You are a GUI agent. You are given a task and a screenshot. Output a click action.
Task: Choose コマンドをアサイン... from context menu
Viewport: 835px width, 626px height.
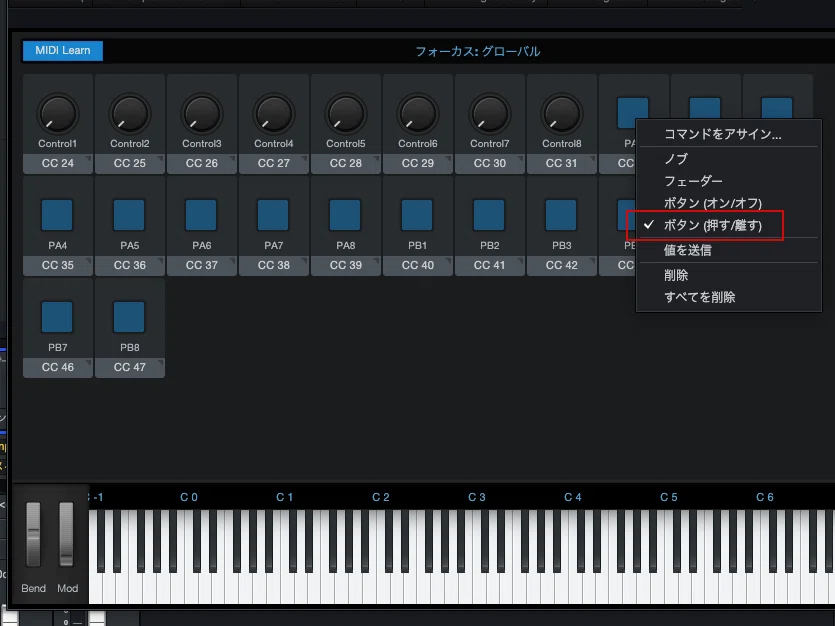tap(728, 134)
